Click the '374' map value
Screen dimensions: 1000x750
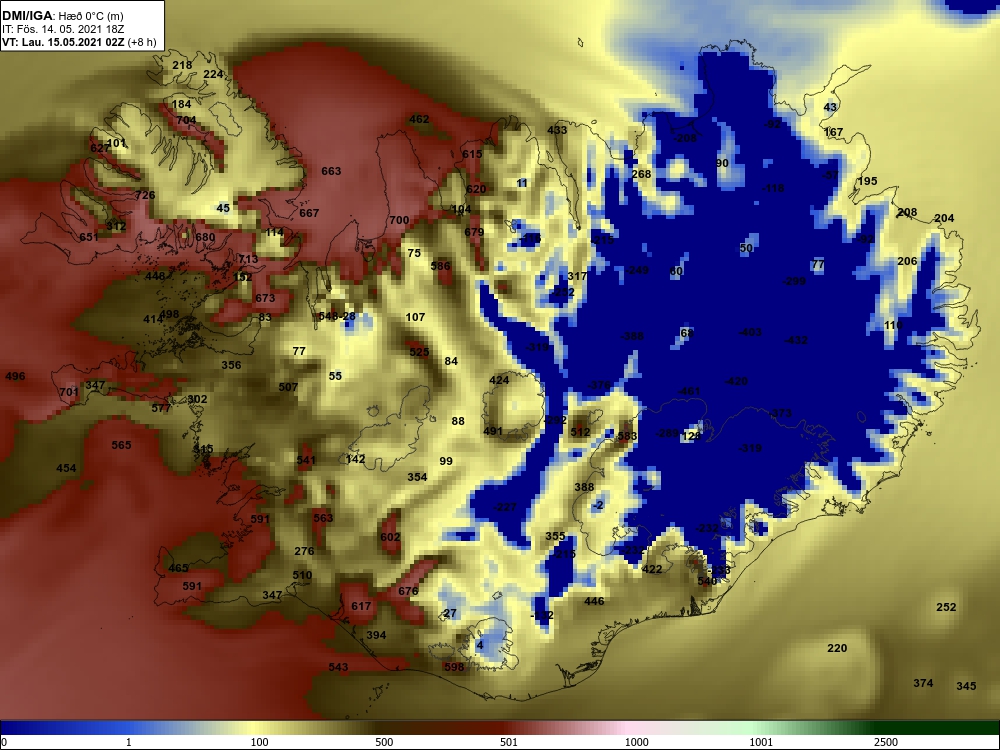(x=923, y=683)
